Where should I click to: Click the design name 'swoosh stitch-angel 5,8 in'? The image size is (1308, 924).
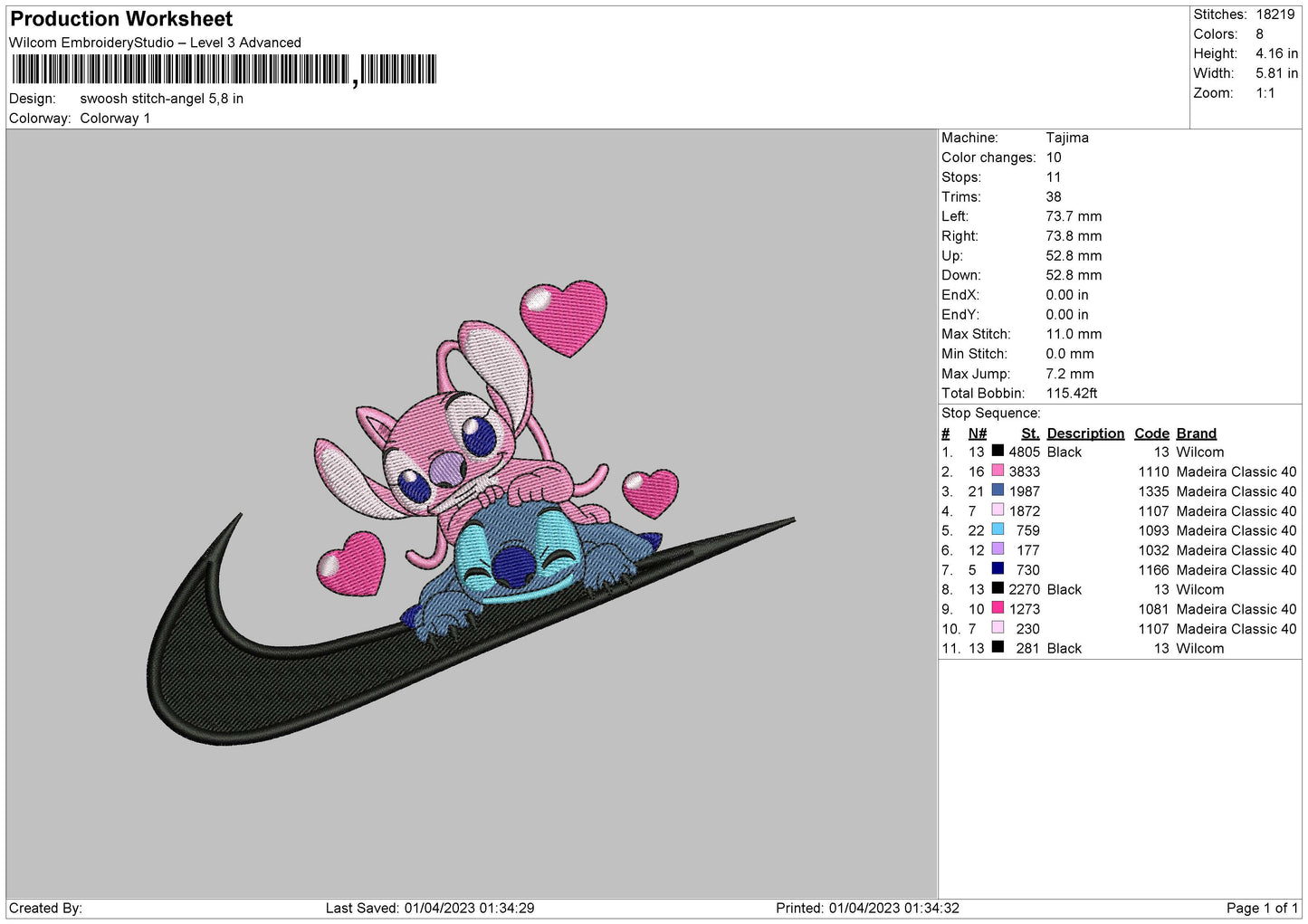pos(161,99)
